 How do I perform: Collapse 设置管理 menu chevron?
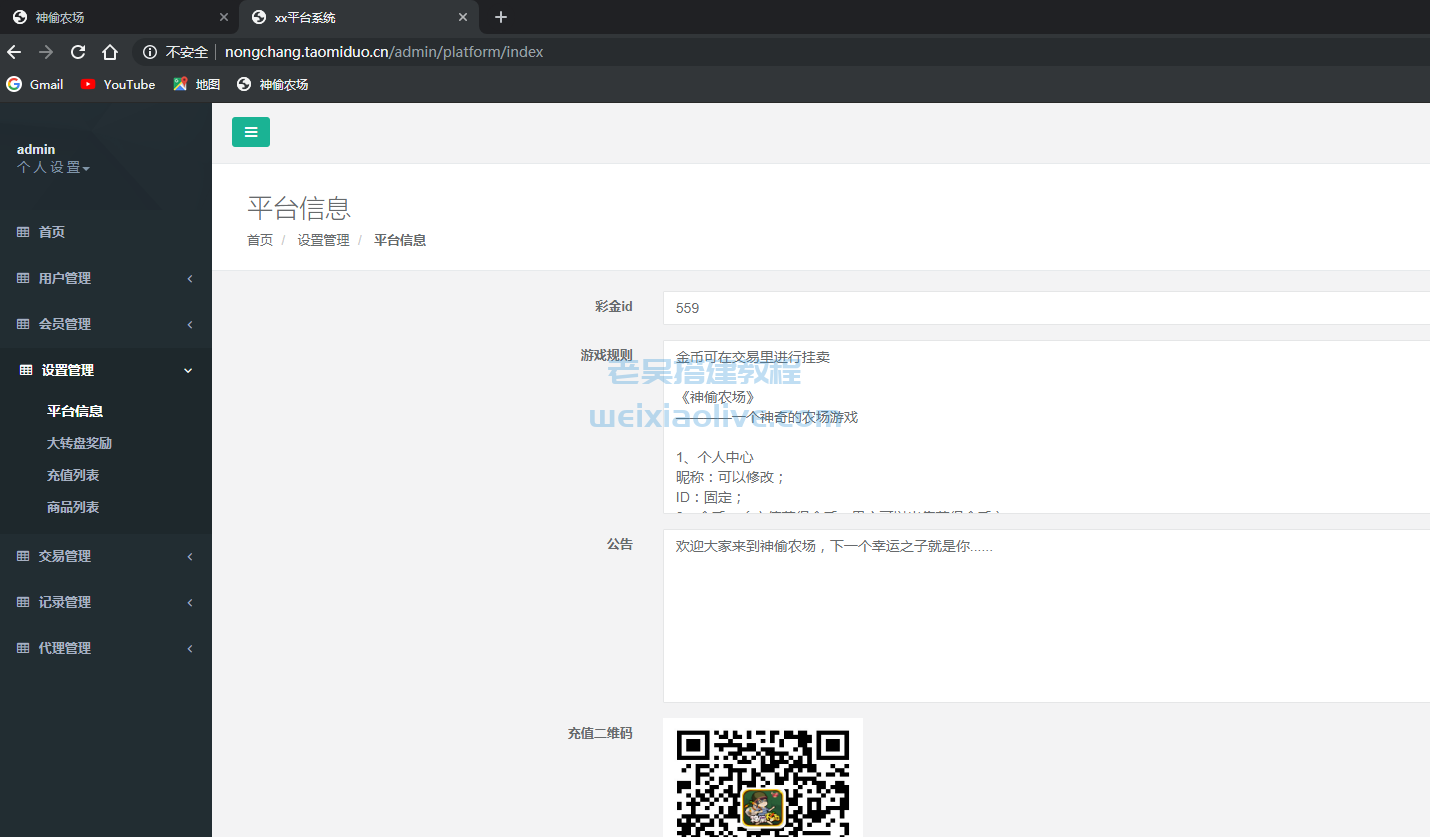click(x=188, y=370)
